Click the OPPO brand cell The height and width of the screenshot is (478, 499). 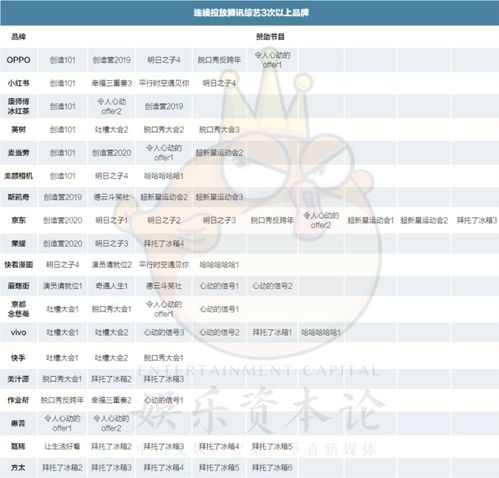point(18,60)
